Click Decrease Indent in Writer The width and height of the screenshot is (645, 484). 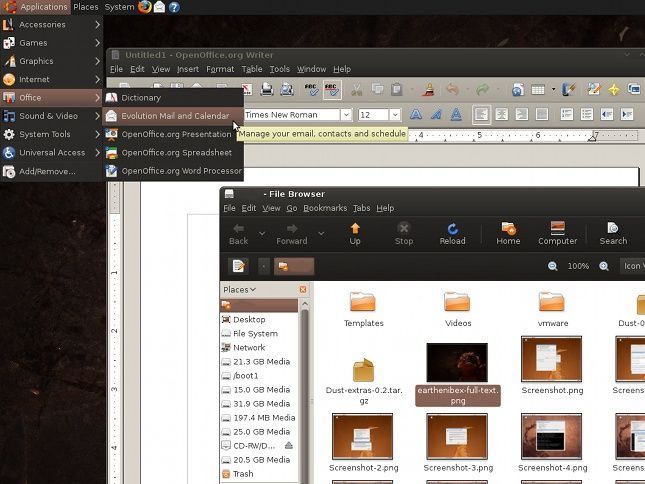[607, 114]
